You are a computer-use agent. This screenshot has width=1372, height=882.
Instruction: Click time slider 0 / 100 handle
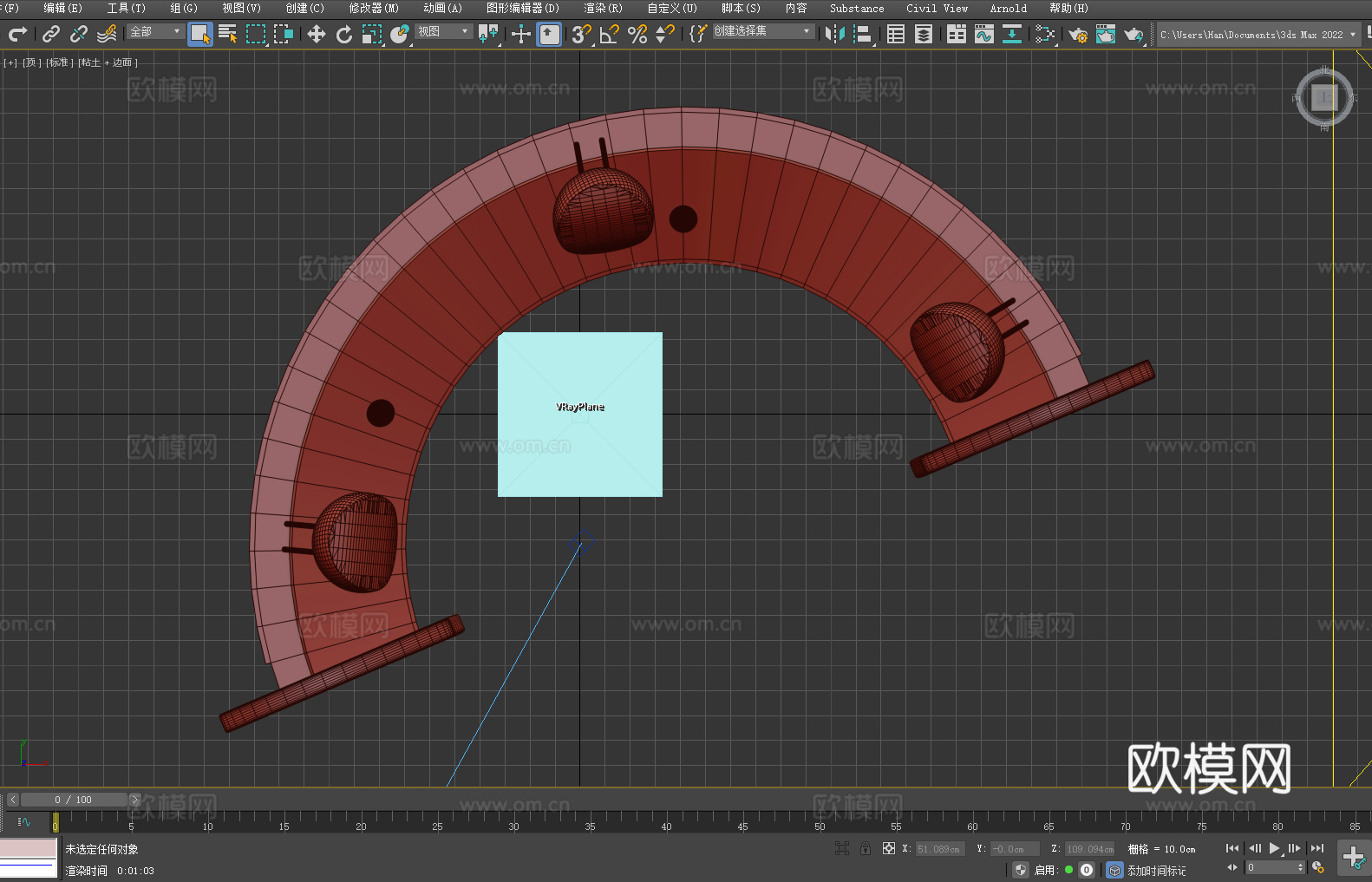pyautogui.click(x=74, y=800)
